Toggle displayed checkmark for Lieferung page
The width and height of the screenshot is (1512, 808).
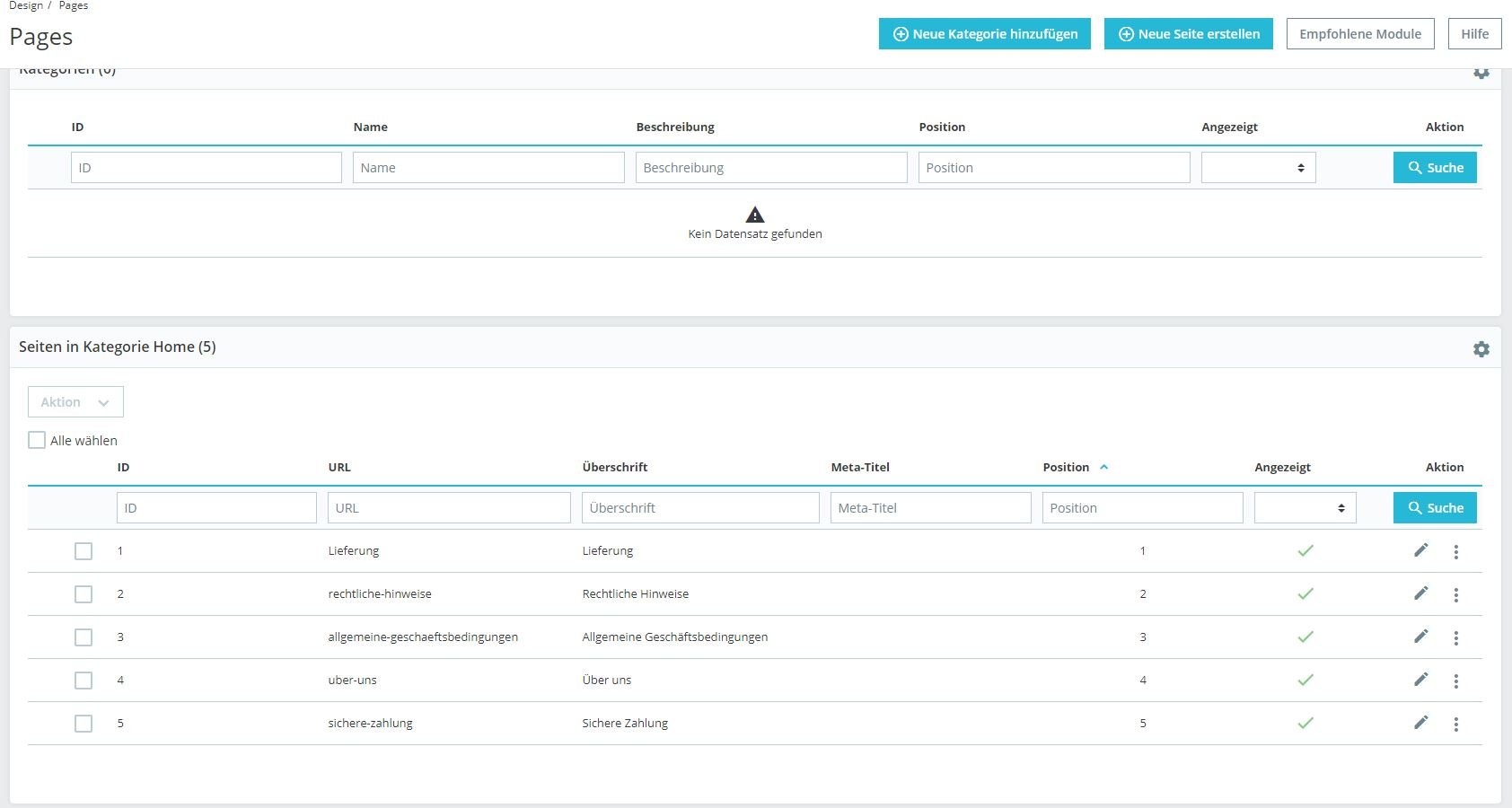coord(1305,550)
